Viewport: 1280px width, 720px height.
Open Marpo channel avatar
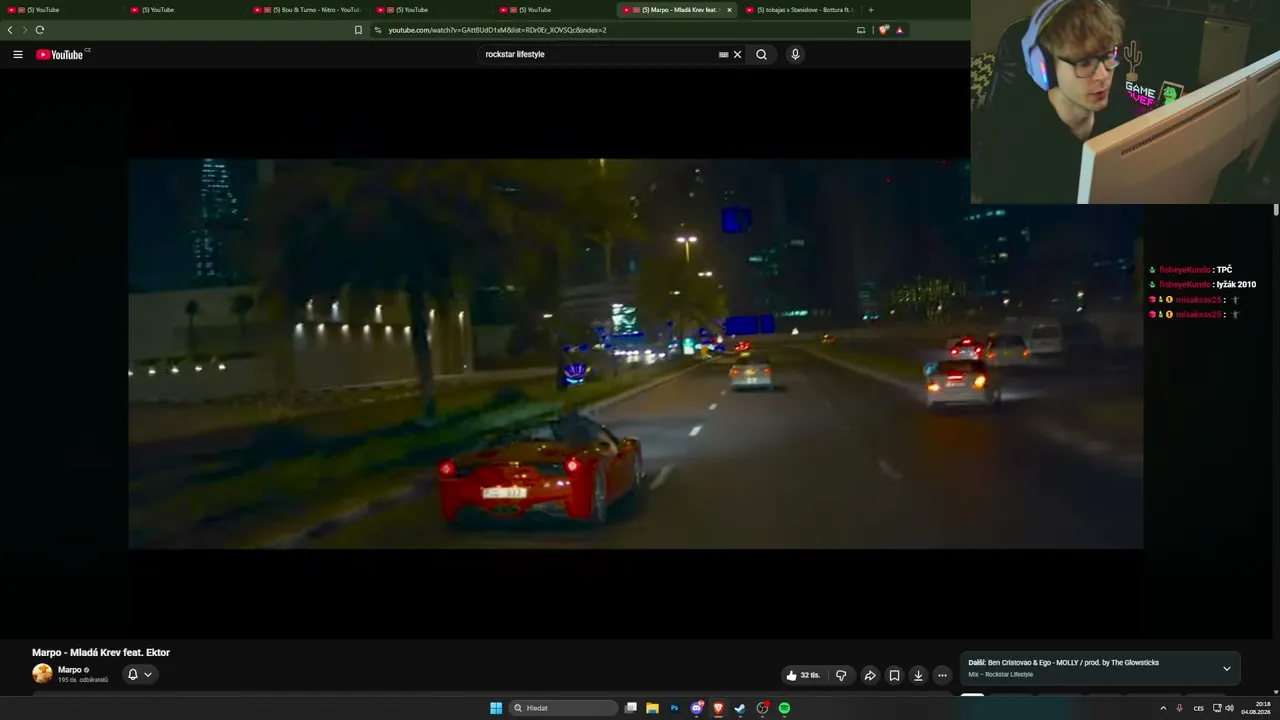coord(42,674)
